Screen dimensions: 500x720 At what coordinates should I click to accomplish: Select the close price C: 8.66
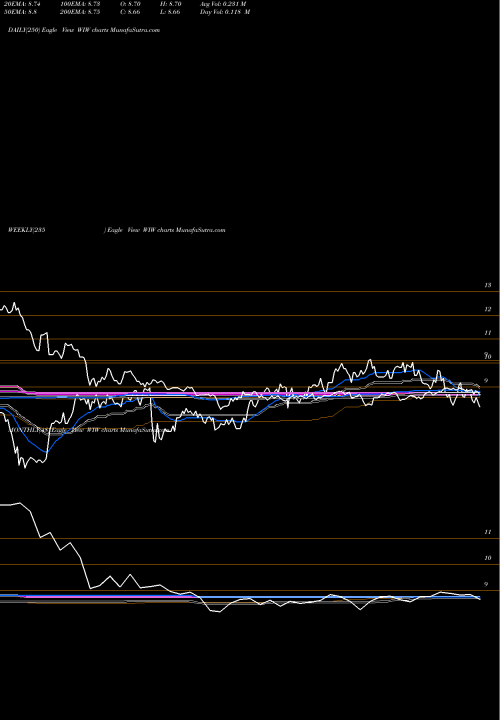(131, 12)
